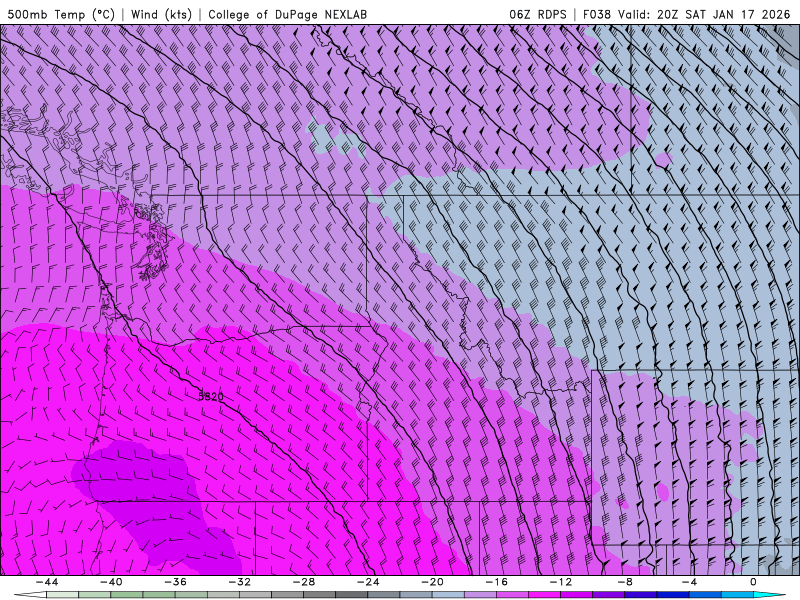
Task: Click 'Valid: 20Z SAT JAN 17 2026' text
Action: click(704, 14)
